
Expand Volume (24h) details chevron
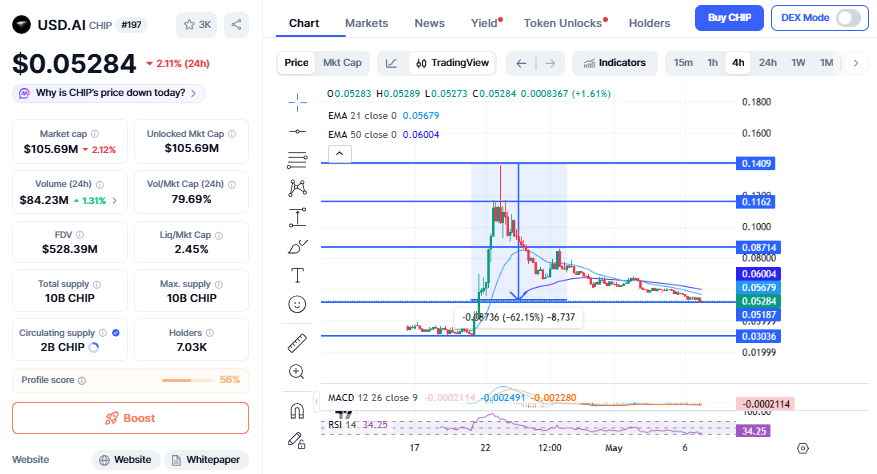[x=115, y=200]
